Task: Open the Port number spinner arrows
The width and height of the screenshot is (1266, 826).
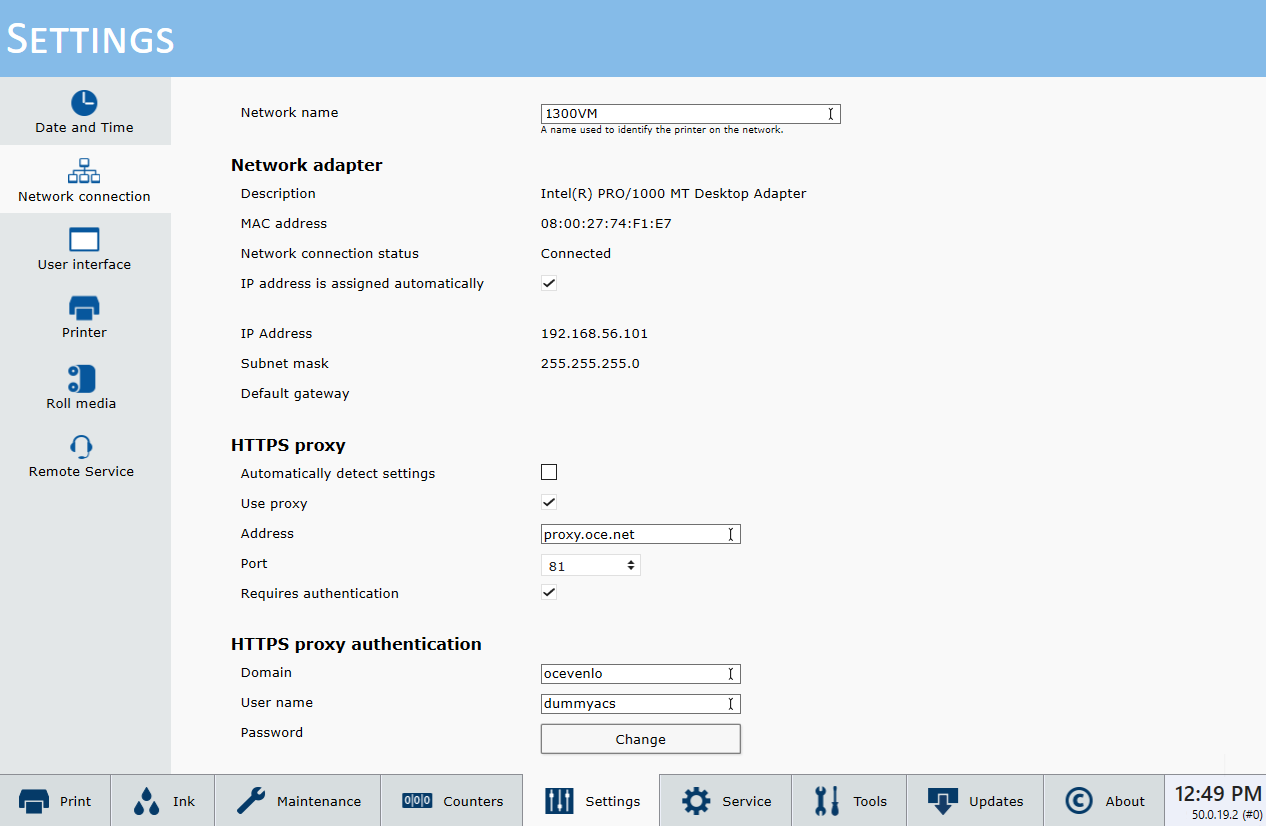Action: tap(631, 565)
